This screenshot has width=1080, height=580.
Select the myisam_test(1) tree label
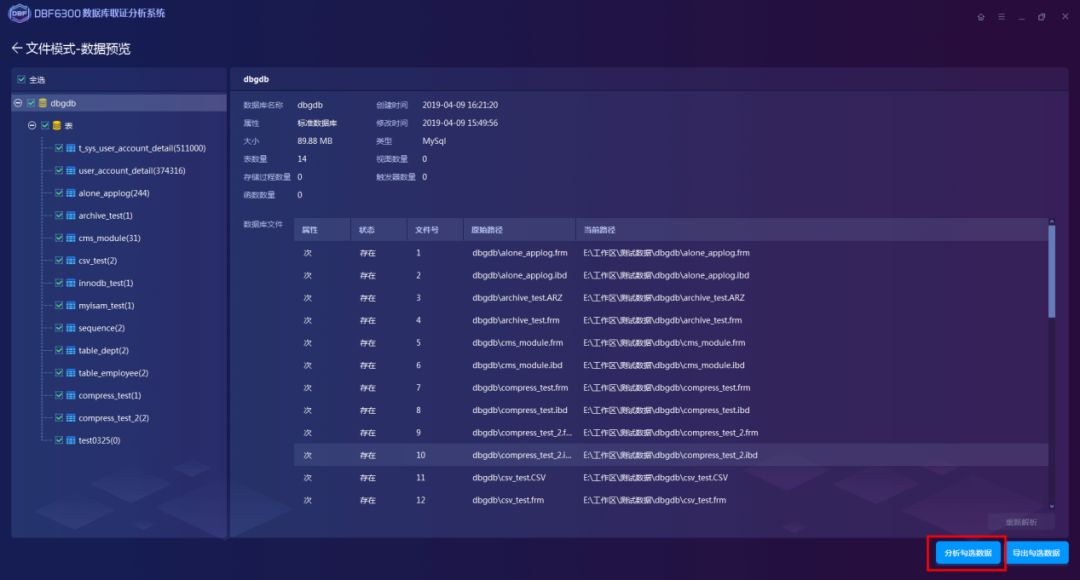tap(106, 306)
